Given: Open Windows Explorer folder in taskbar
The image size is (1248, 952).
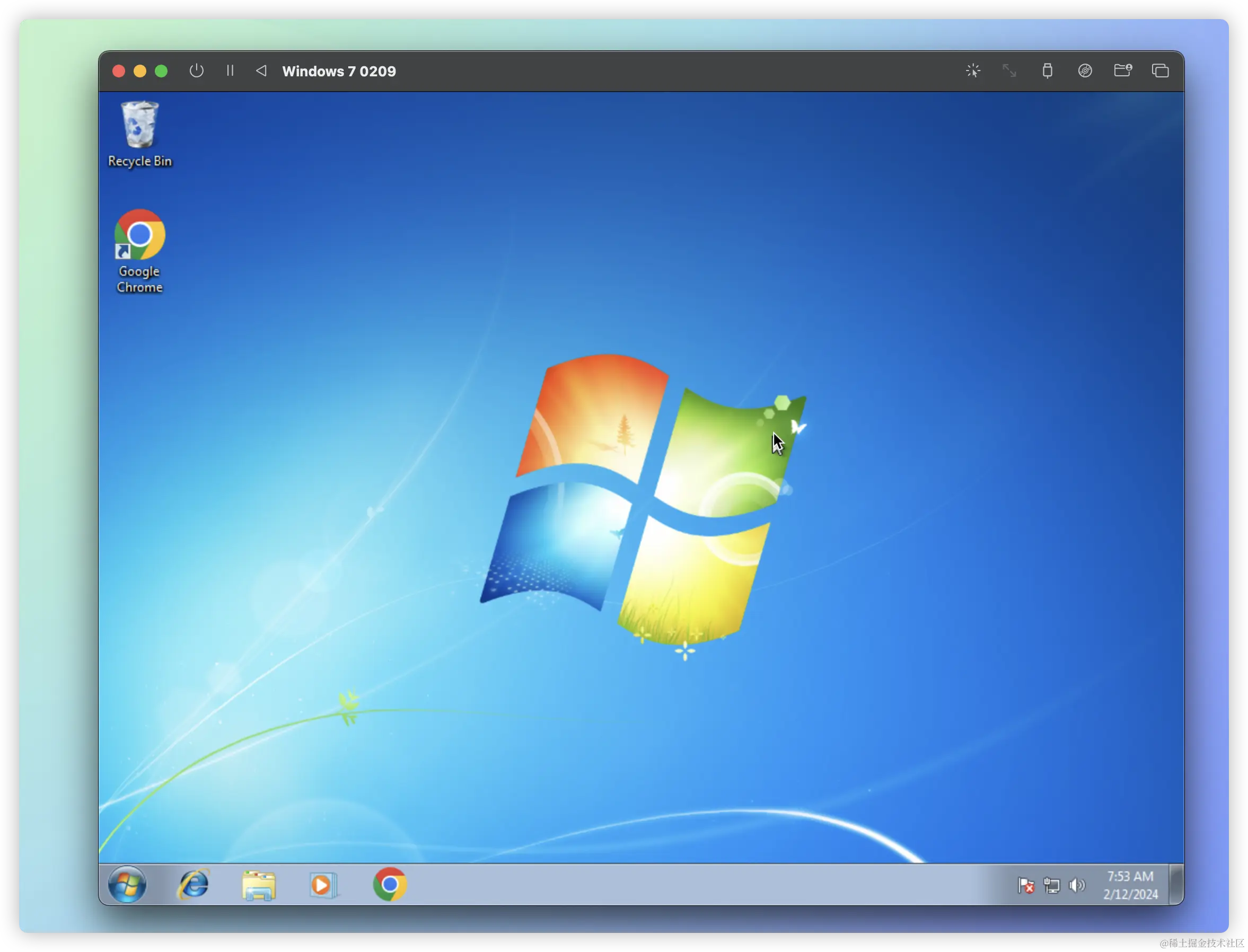Looking at the screenshot, I should pos(259,885).
